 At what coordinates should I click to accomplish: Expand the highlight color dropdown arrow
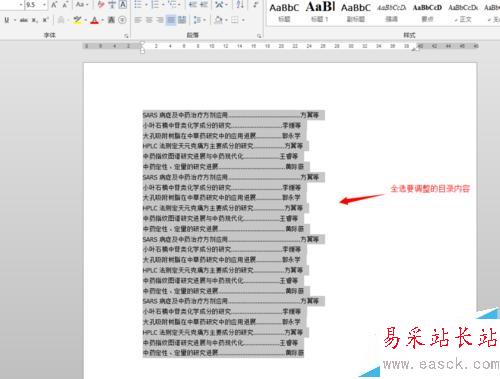pyautogui.click(x=86, y=20)
